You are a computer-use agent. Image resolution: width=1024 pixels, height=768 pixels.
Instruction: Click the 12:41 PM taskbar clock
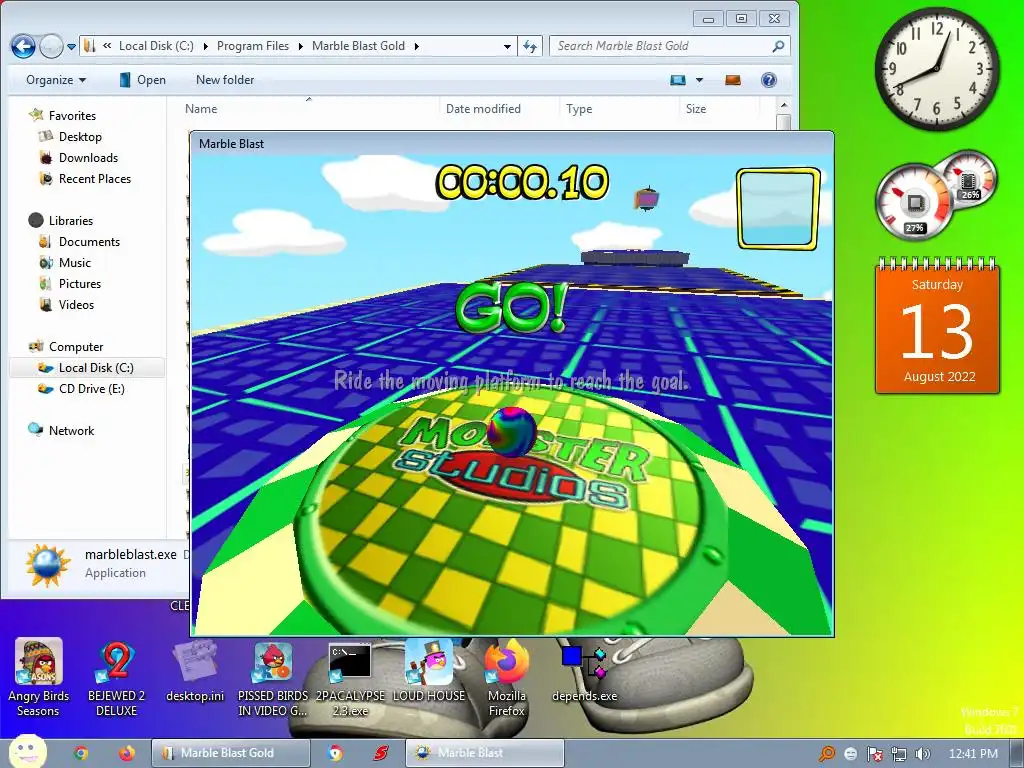(x=973, y=754)
